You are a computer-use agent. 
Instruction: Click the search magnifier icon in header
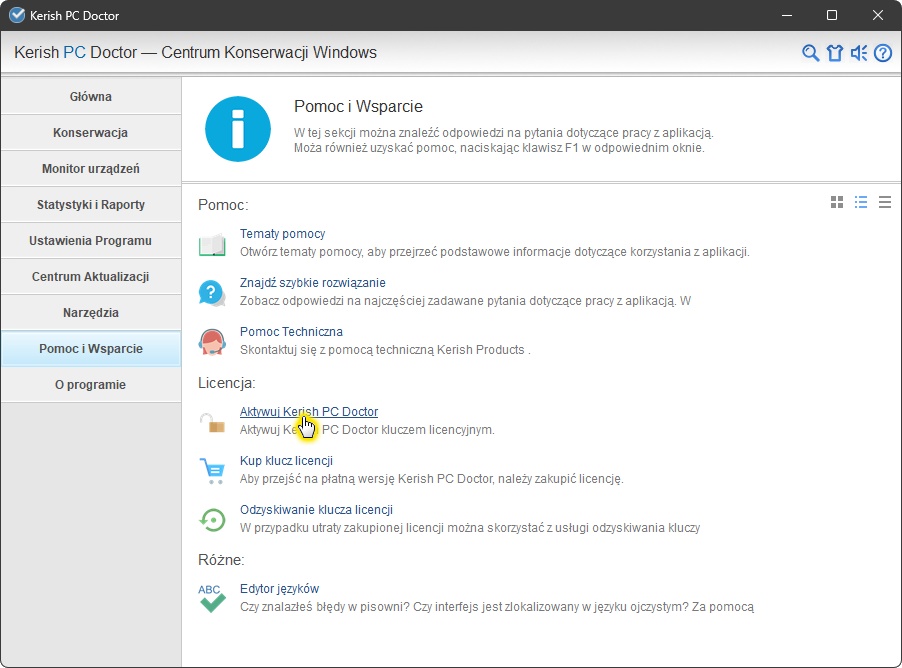(x=811, y=53)
